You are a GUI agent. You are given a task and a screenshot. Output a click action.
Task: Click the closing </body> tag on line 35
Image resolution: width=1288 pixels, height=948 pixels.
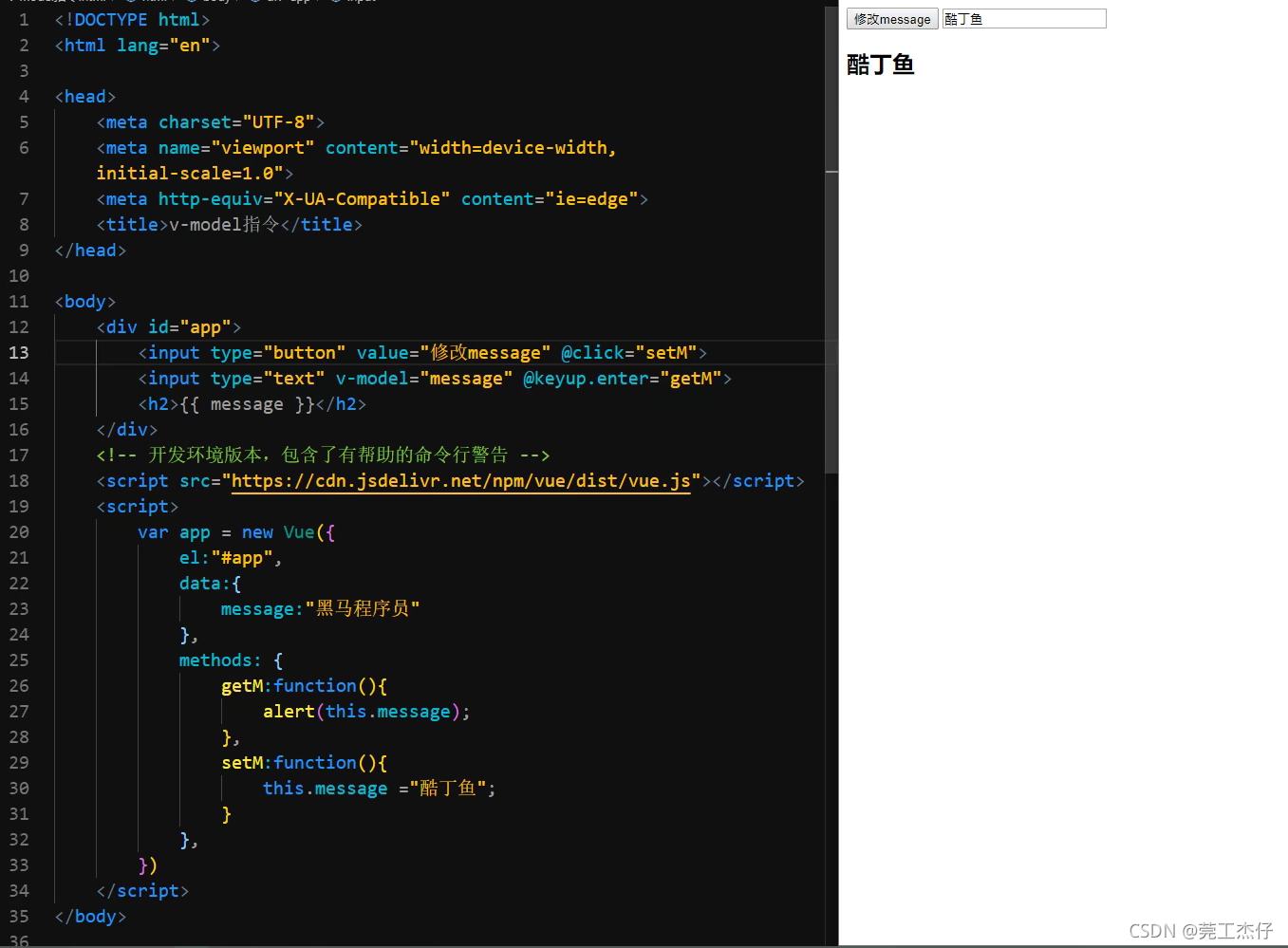[90, 917]
